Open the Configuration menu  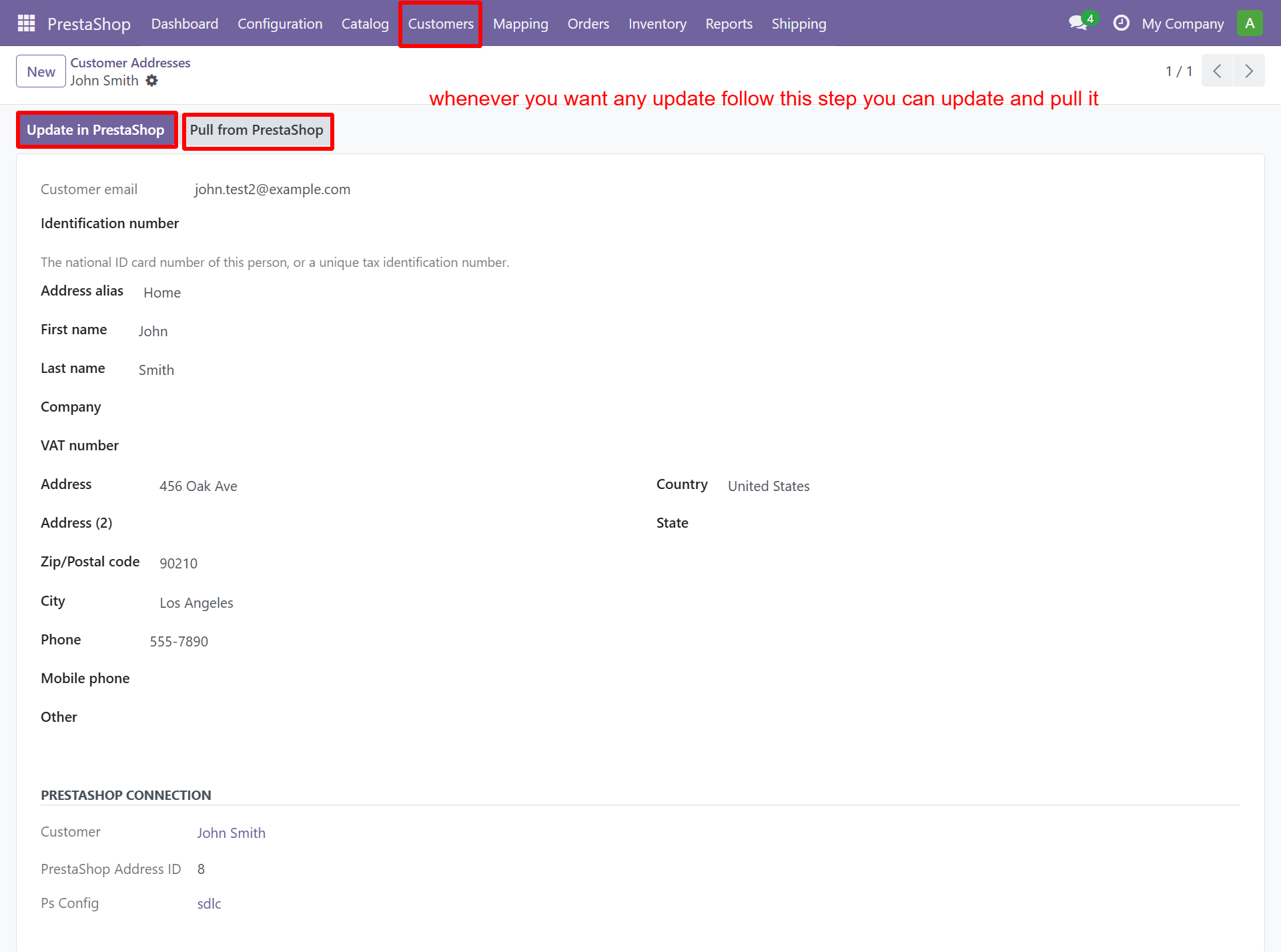click(x=280, y=24)
